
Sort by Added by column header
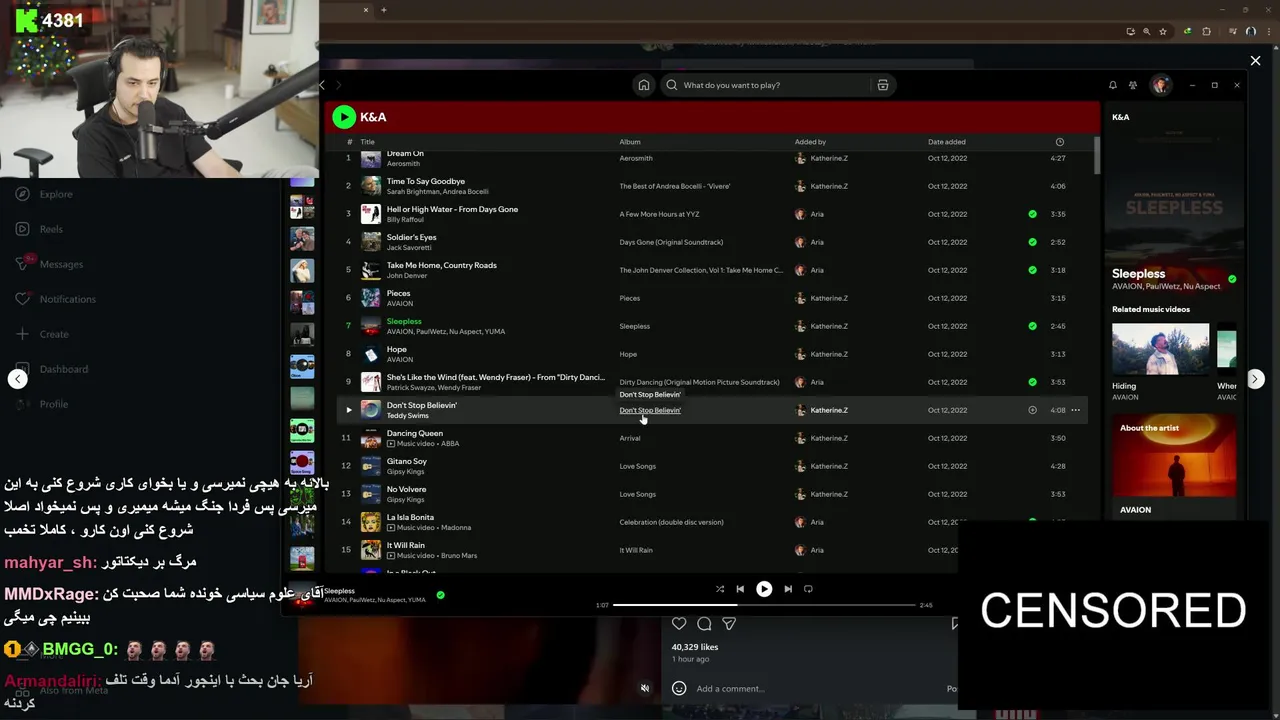point(810,142)
